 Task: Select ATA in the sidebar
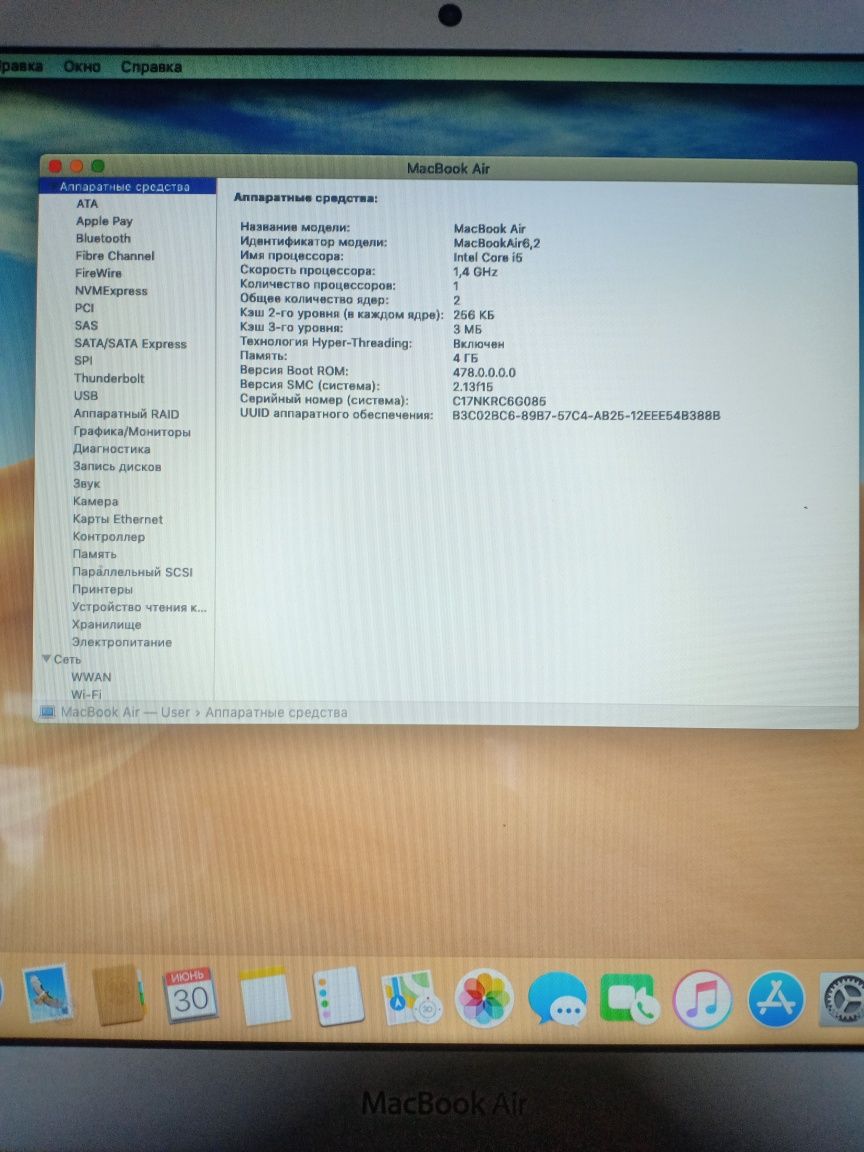coord(87,204)
